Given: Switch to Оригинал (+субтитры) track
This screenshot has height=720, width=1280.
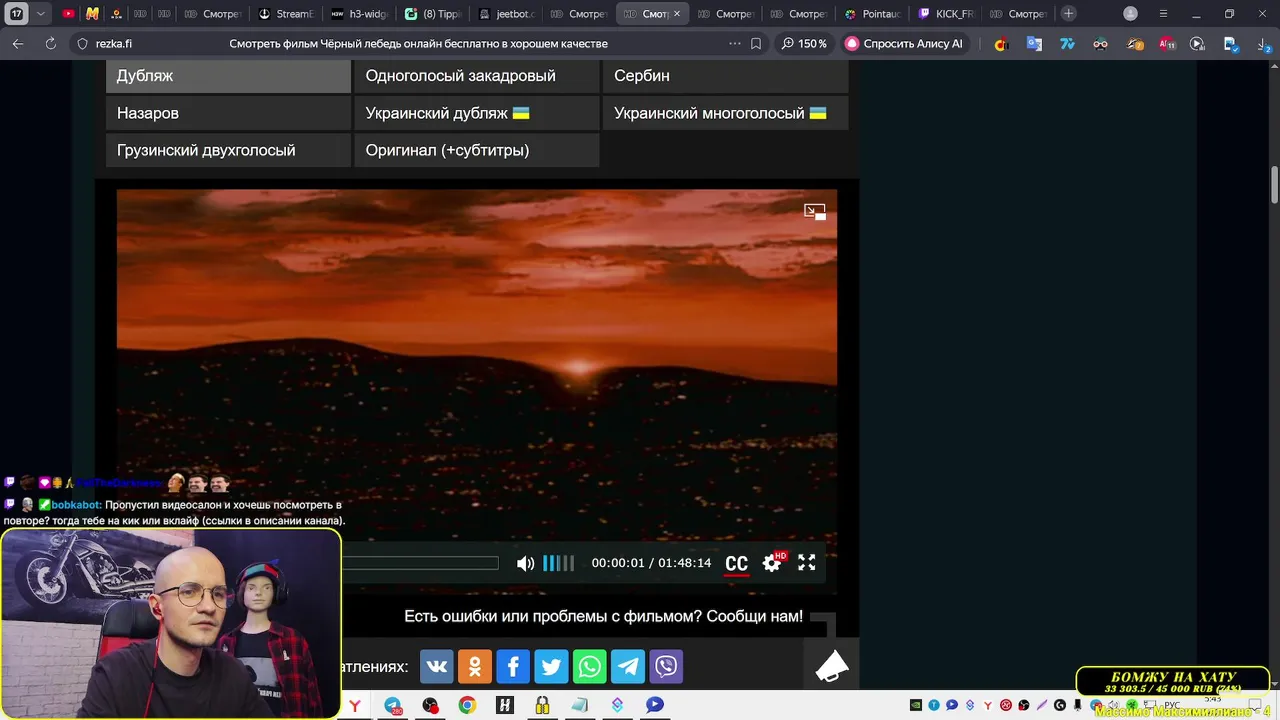Looking at the screenshot, I should coord(477,150).
